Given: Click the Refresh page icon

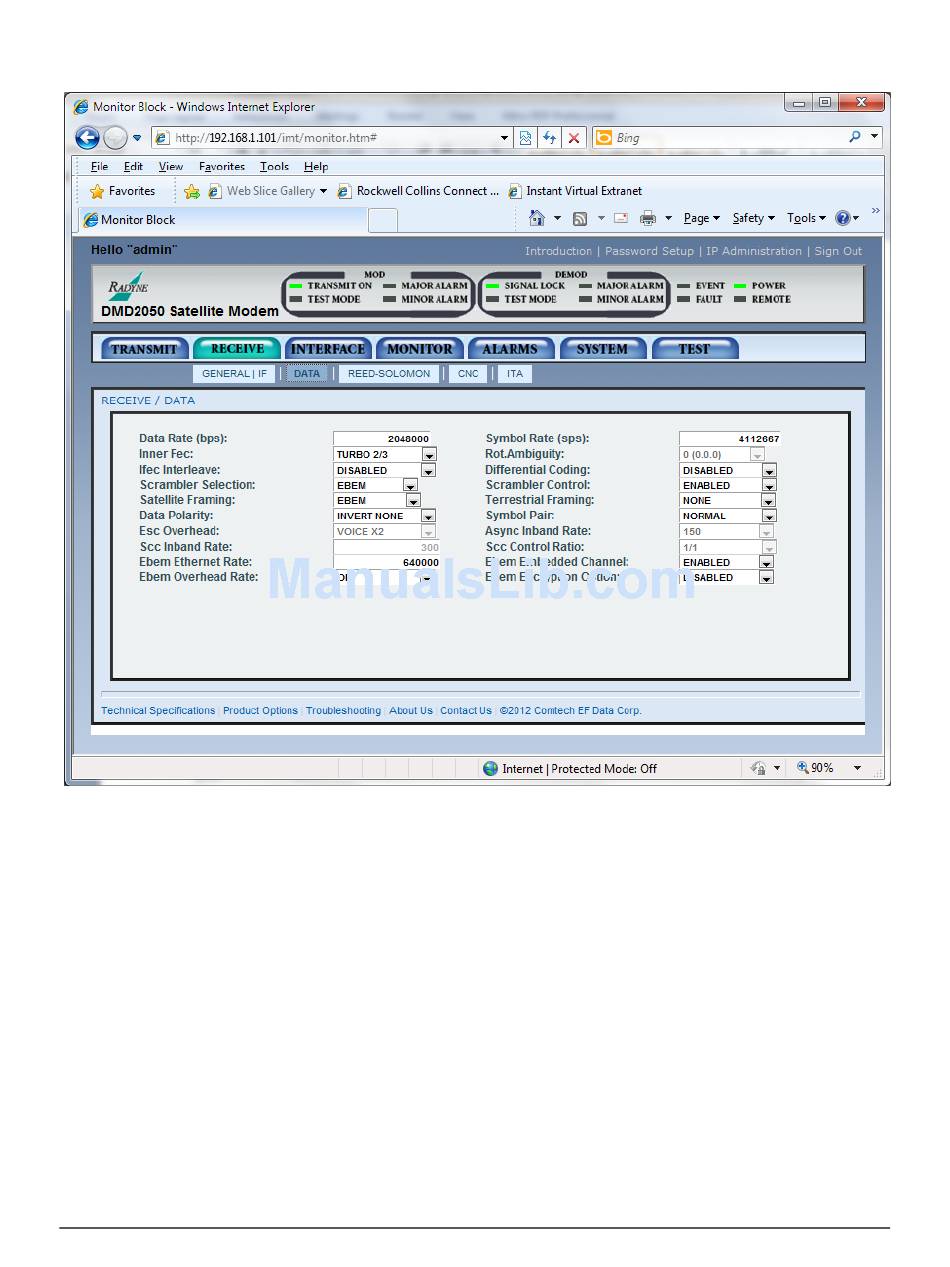Looking at the screenshot, I should tap(549, 138).
